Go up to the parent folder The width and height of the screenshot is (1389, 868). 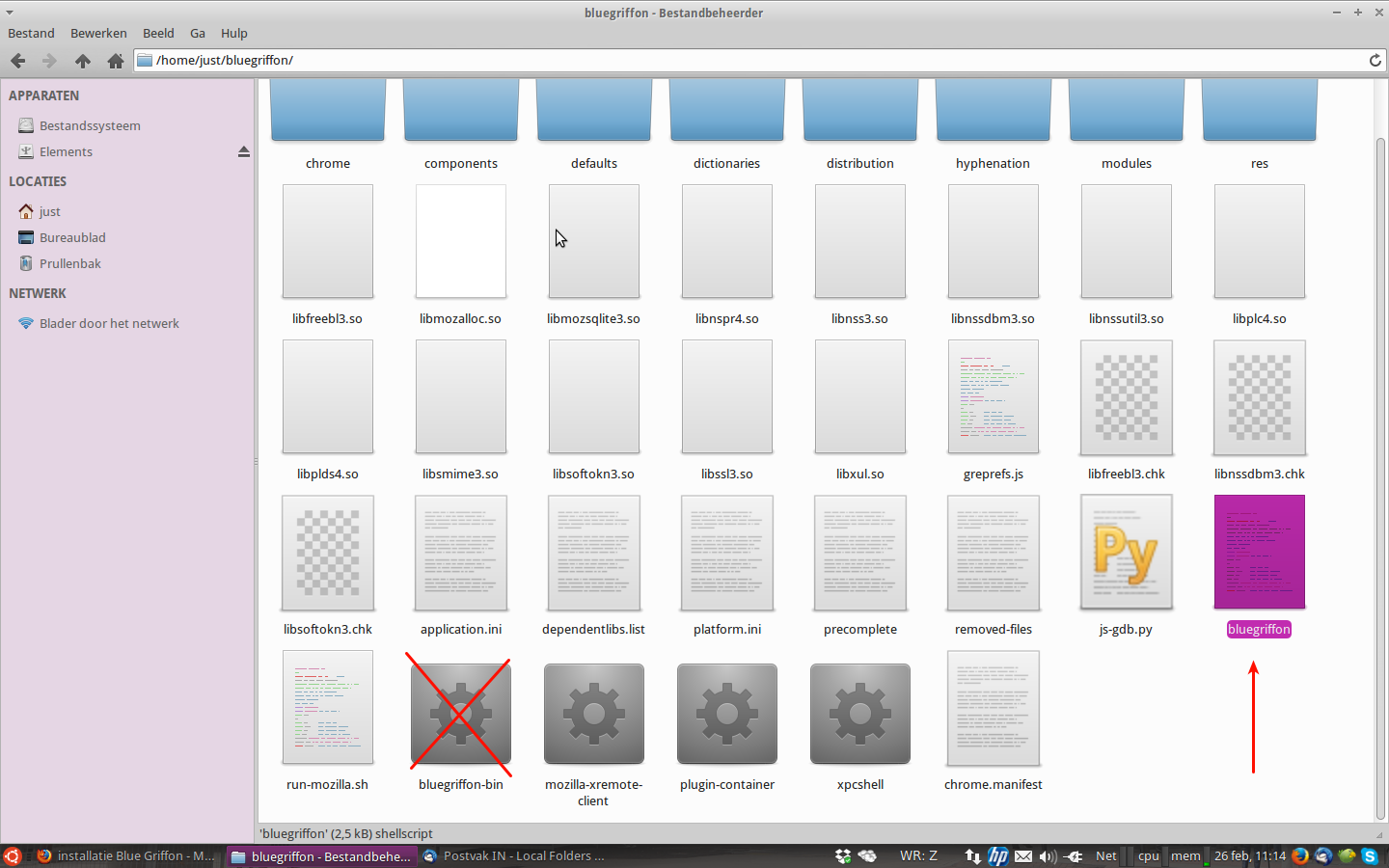(83, 61)
